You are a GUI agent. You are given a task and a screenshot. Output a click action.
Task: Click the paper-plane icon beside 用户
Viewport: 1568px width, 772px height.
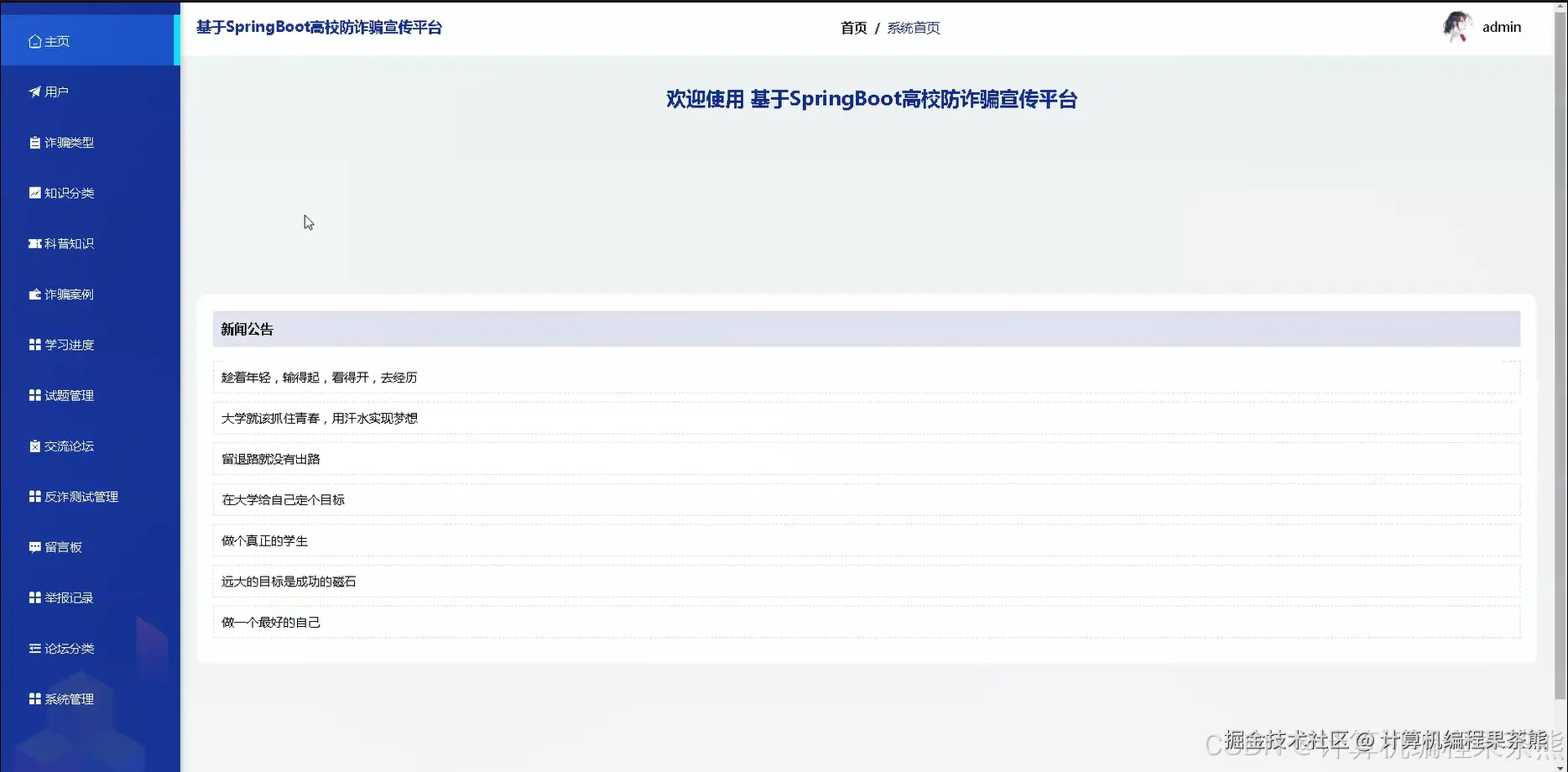pos(34,91)
